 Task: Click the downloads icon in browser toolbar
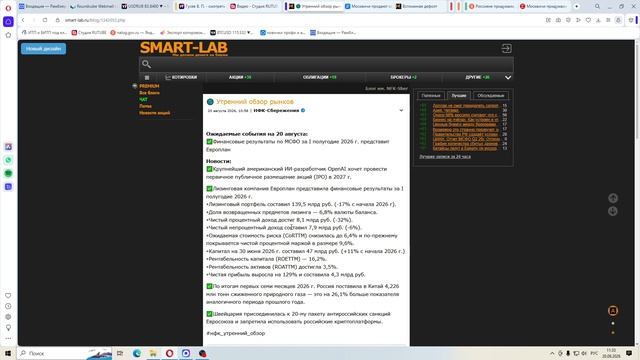tap(598, 20)
